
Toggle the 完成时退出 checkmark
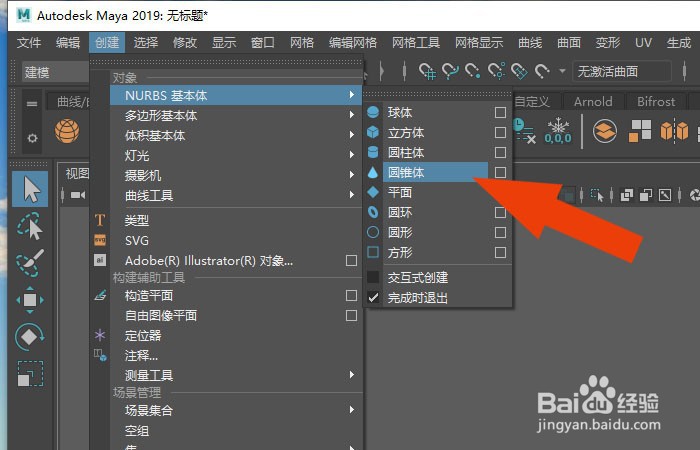(x=373, y=297)
